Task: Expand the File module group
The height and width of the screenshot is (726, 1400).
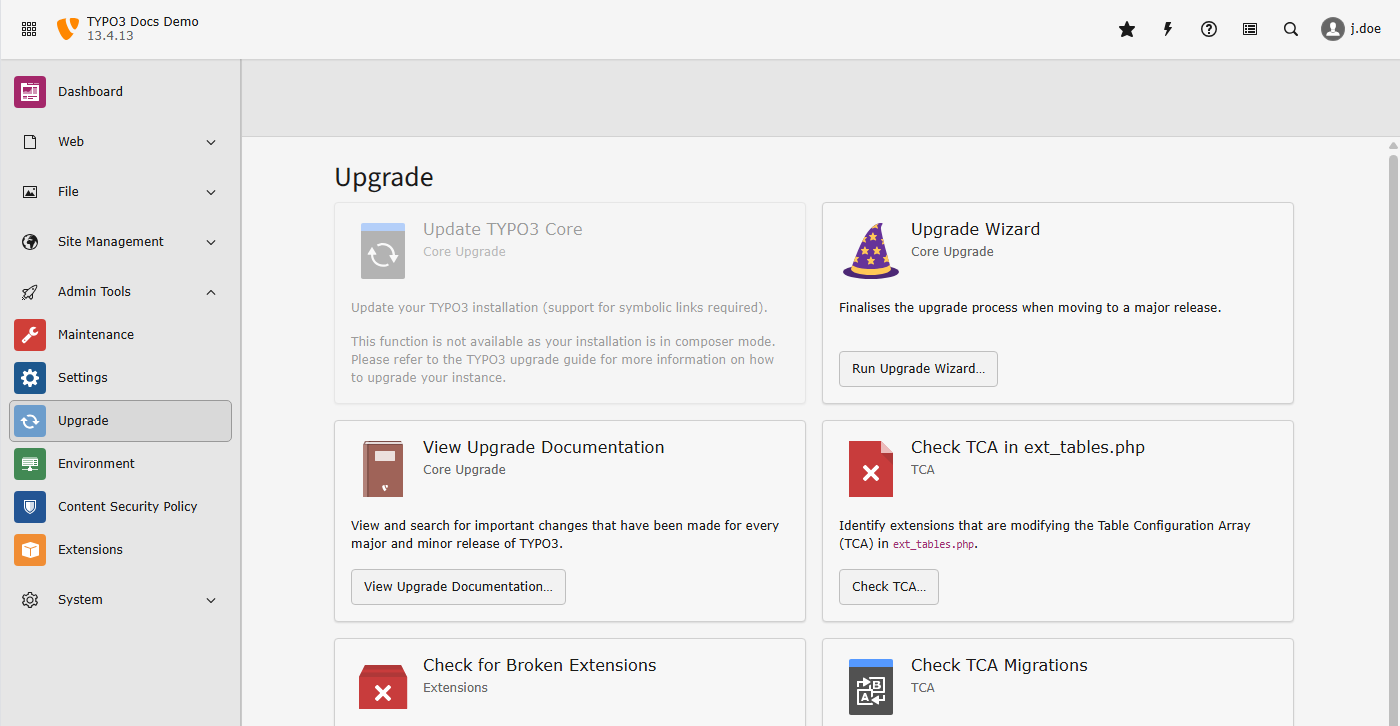Action: 121,192
